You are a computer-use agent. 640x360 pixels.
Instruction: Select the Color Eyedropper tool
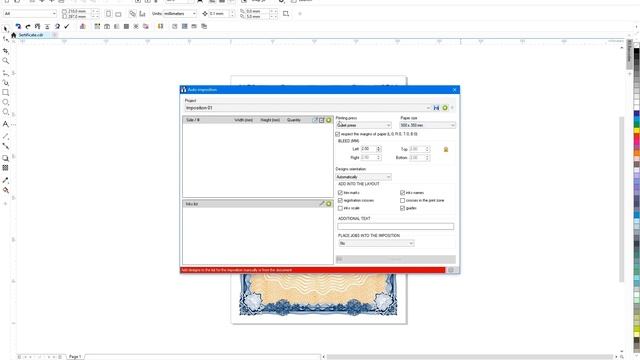(5, 180)
